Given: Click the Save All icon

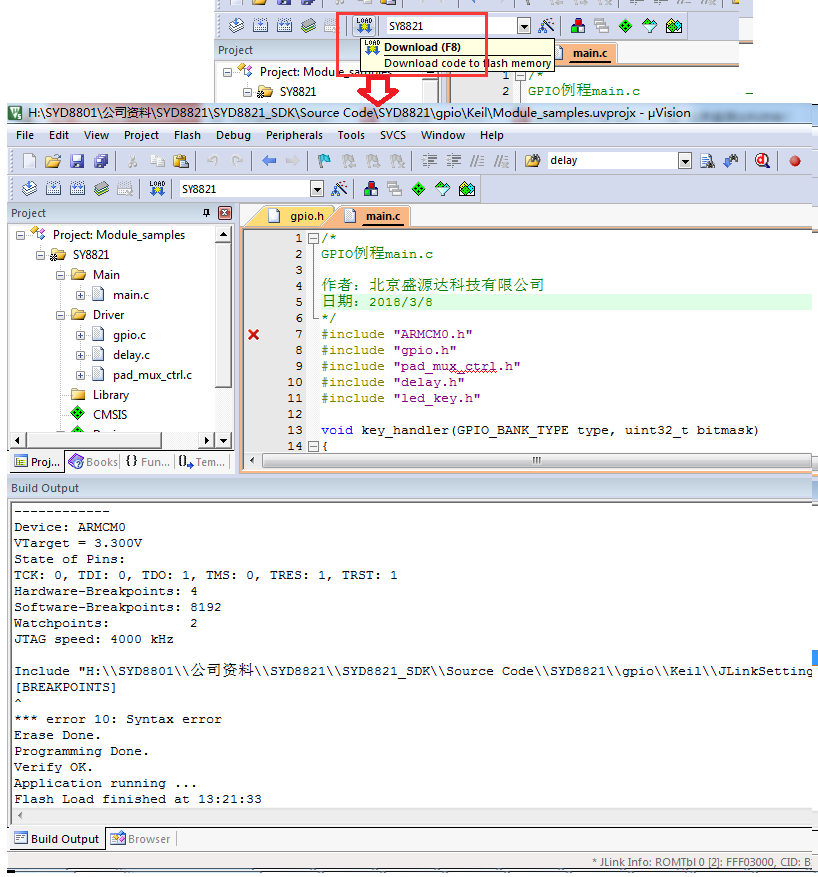Looking at the screenshot, I should 101,161.
